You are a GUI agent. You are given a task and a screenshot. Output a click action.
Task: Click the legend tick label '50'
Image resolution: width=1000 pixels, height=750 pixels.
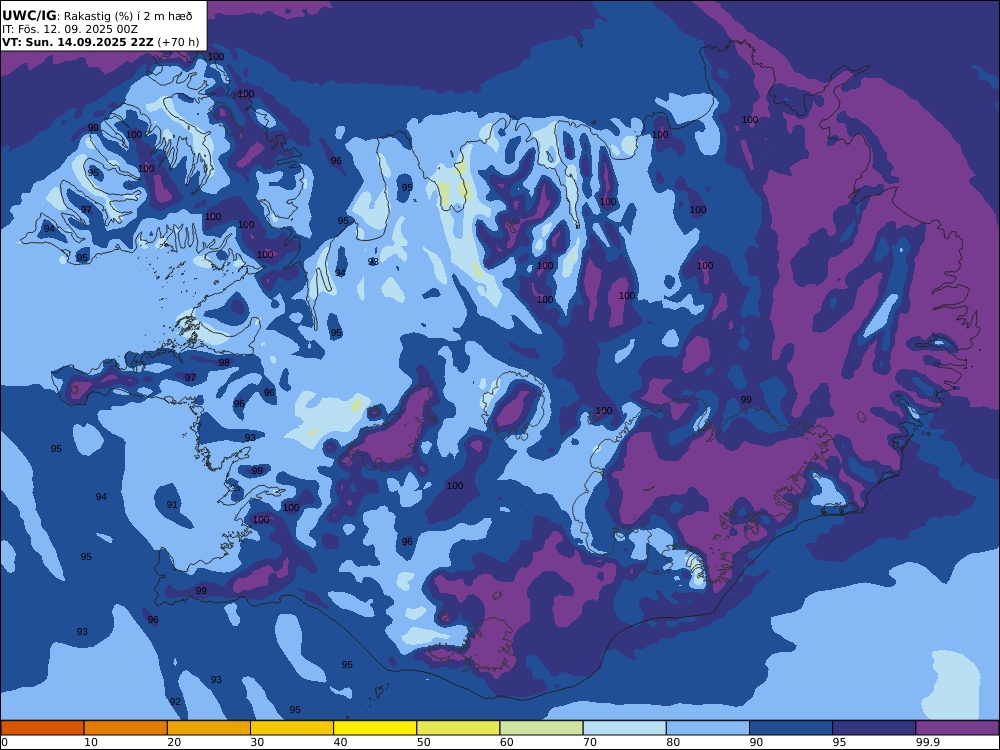click(x=423, y=742)
